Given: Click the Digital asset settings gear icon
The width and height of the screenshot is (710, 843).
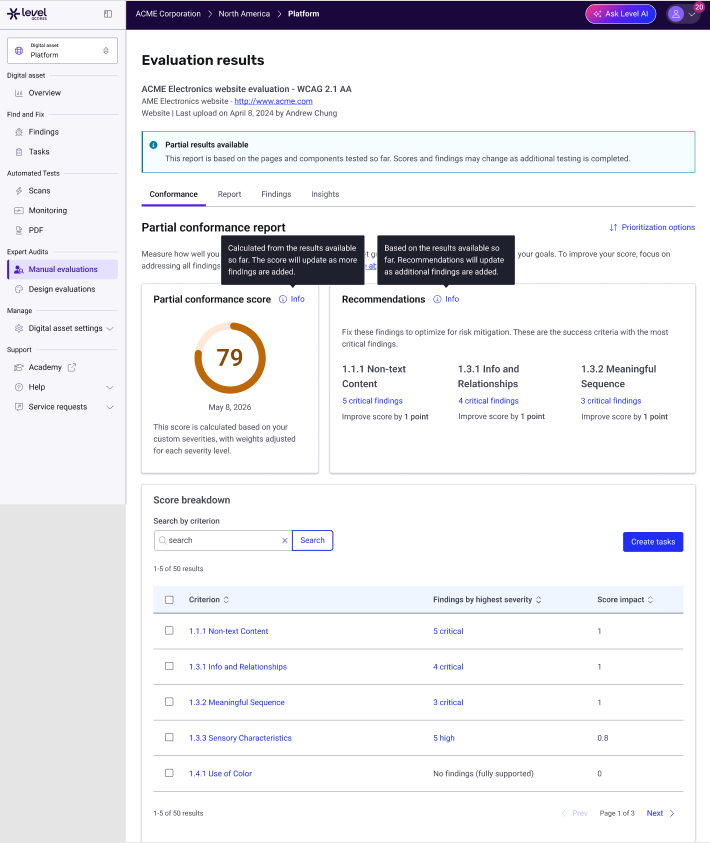Looking at the screenshot, I should click(19, 328).
